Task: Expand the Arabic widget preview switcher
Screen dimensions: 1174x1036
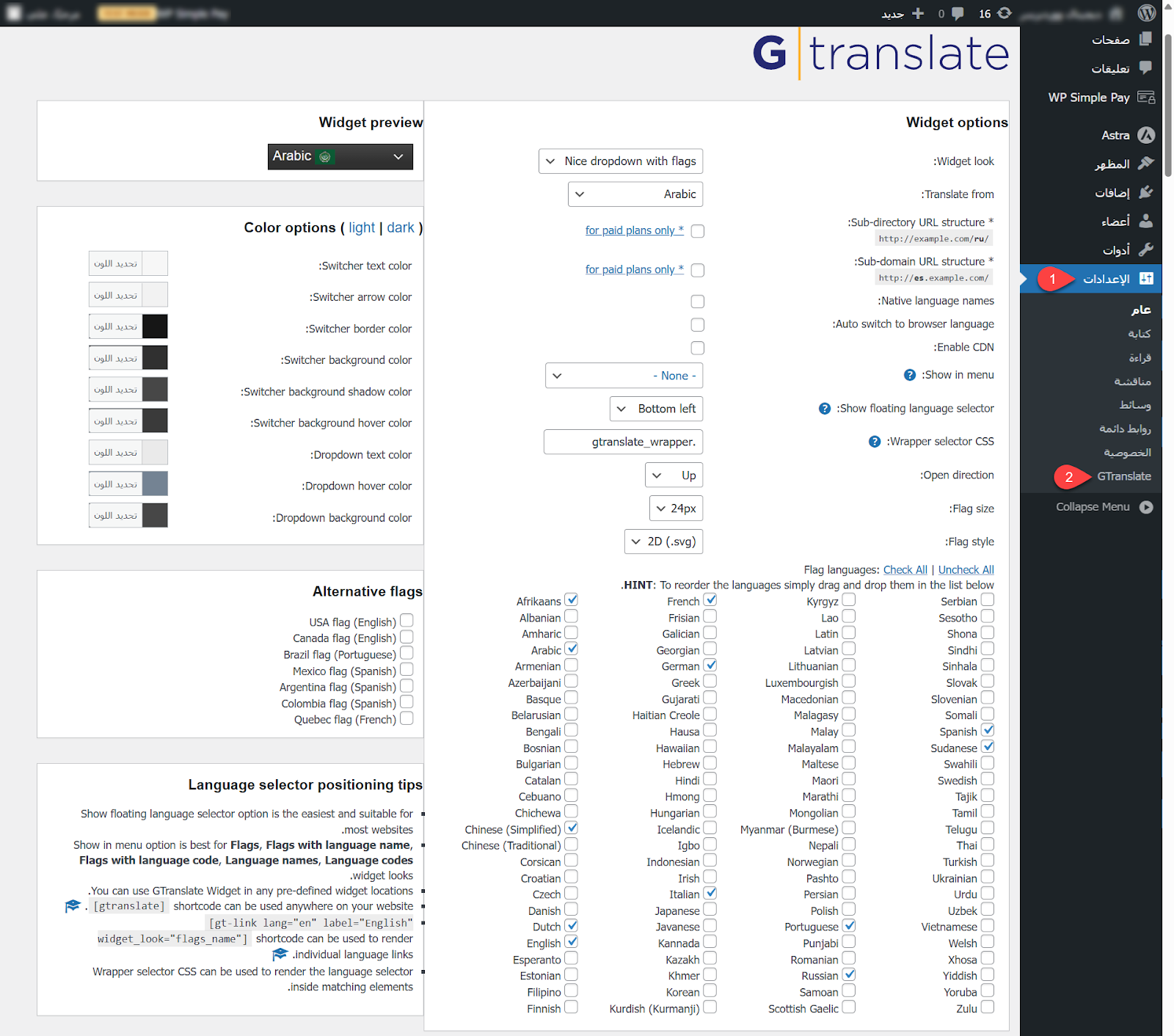Action: (x=340, y=156)
